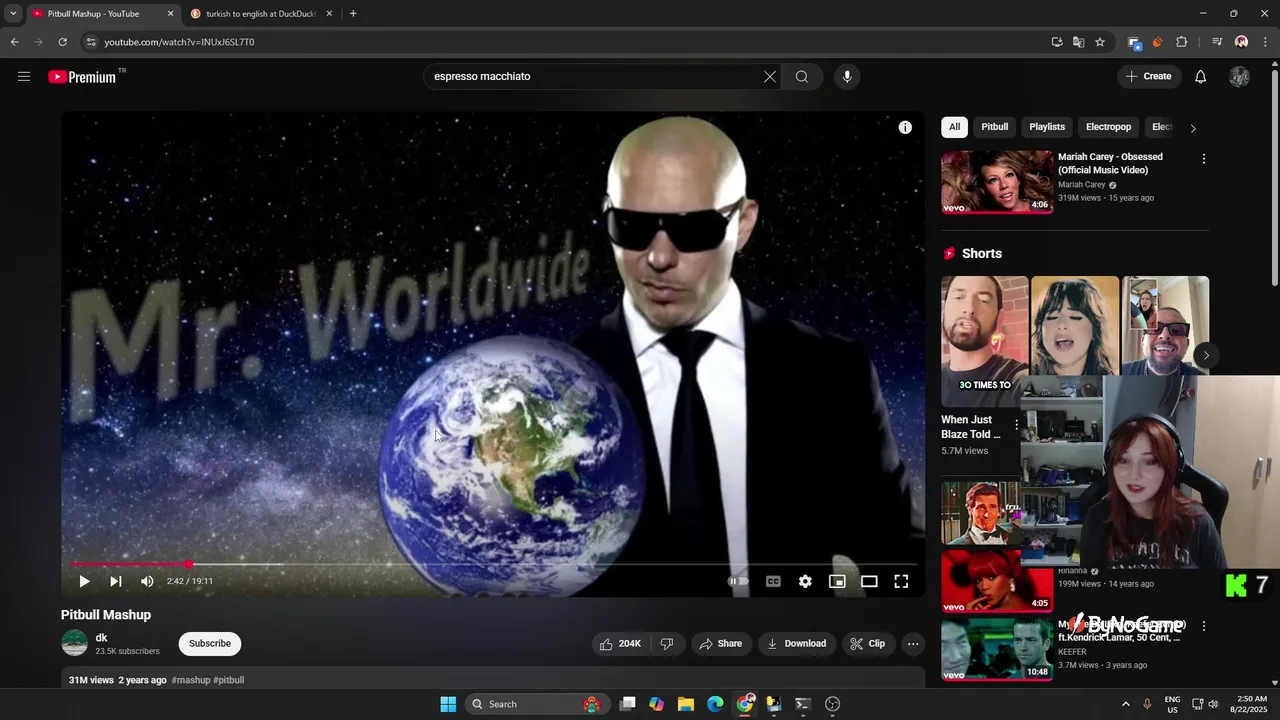This screenshot has height=720, width=1280.
Task: Dislike the Pitbull Mashup video
Action: click(x=666, y=644)
